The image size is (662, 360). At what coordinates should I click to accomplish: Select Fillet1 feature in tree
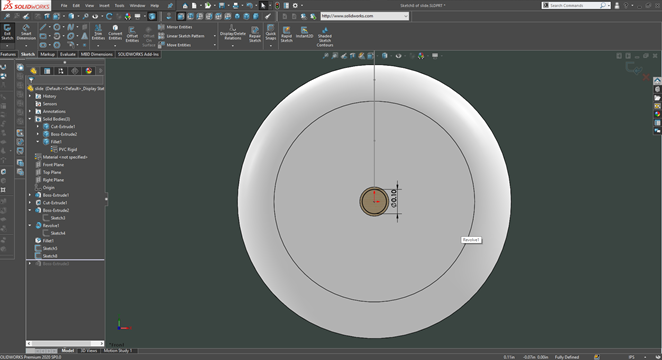[48, 241]
